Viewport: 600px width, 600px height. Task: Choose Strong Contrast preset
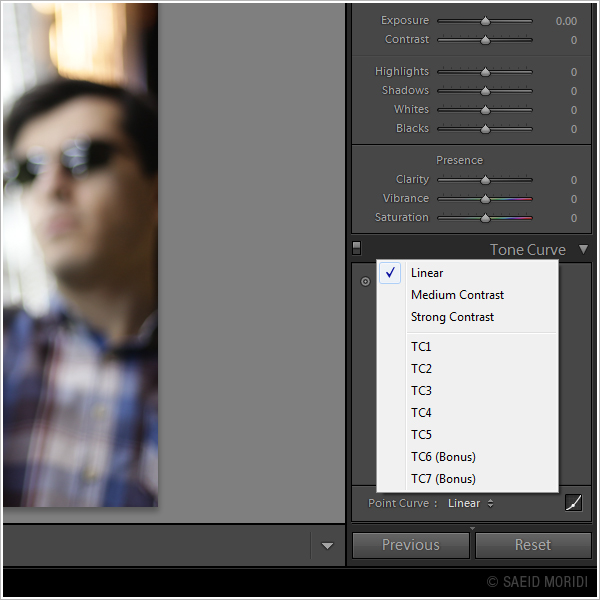point(452,317)
